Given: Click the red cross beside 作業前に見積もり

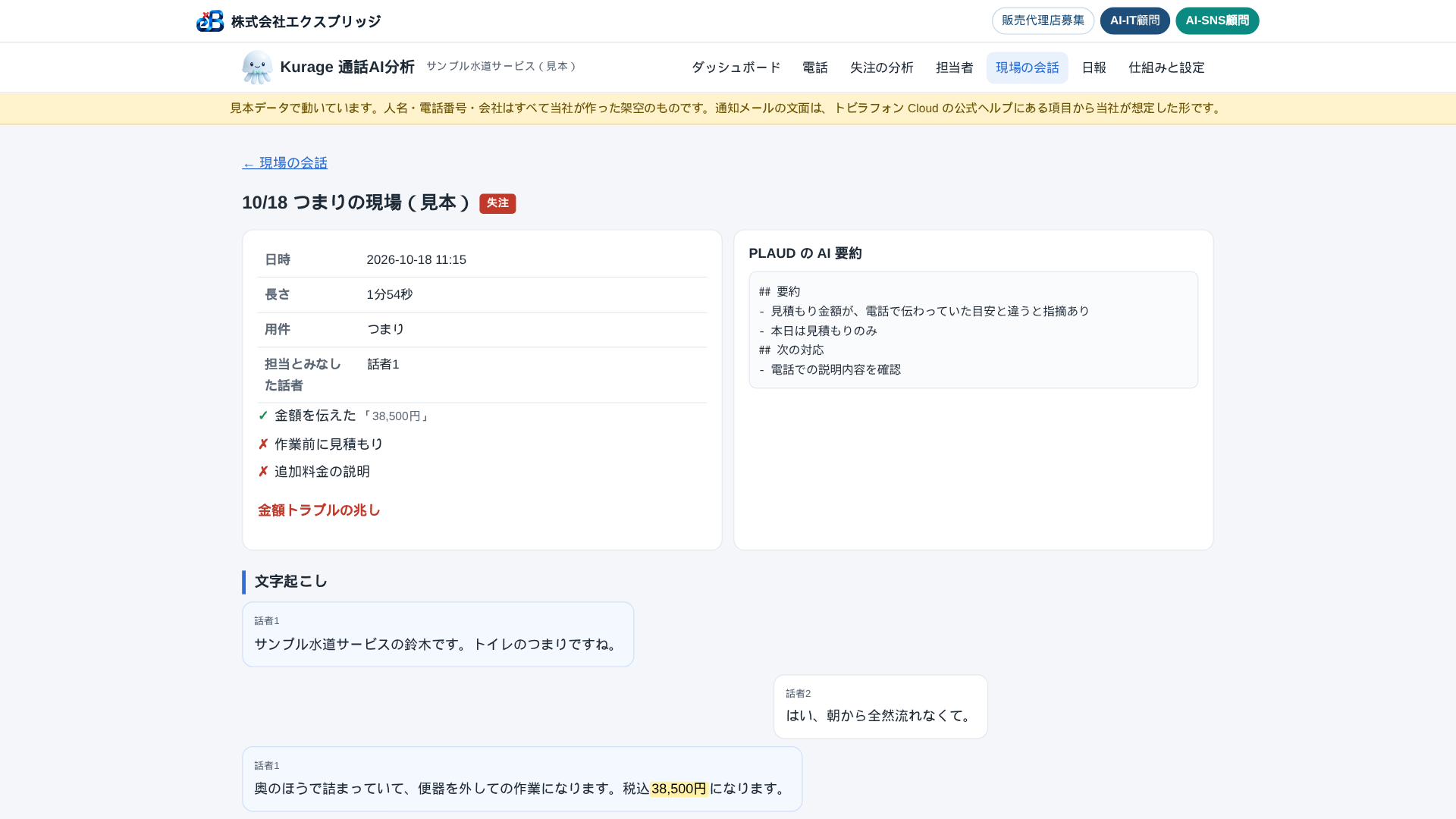Looking at the screenshot, I should tap(263, 444).
